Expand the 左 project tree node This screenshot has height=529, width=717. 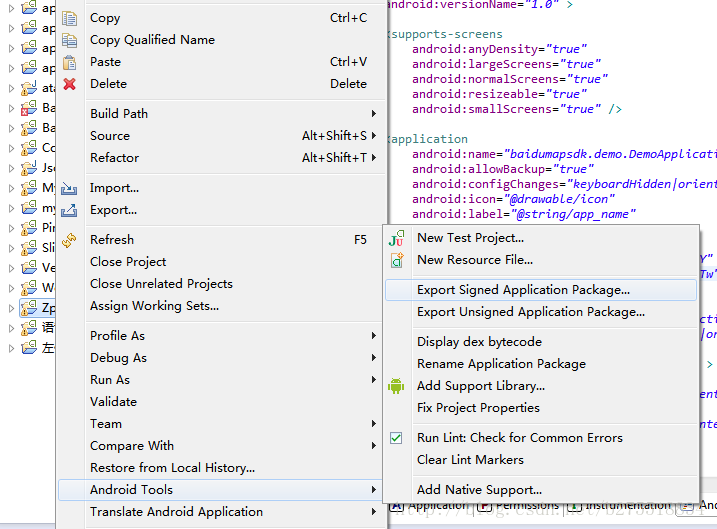[11, 348]
